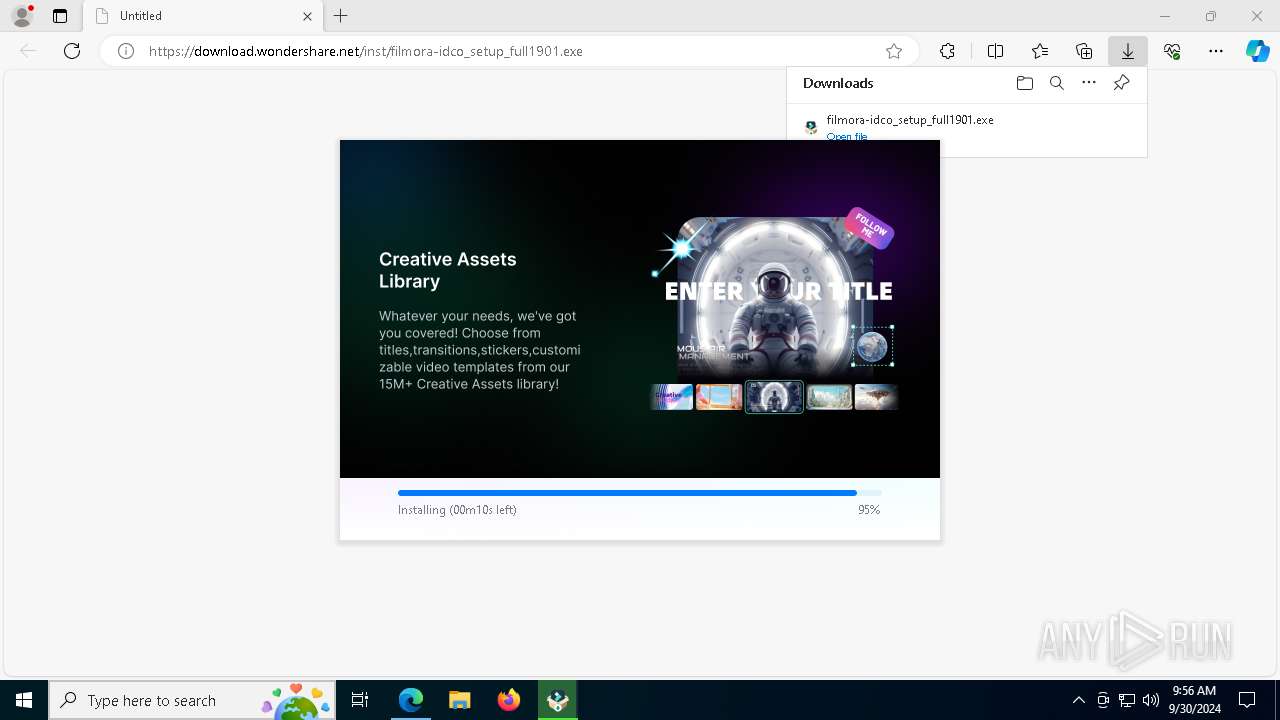Open the Collections icon
1280x720 pixels.
pyautogui.click(x=1084, y=51)
